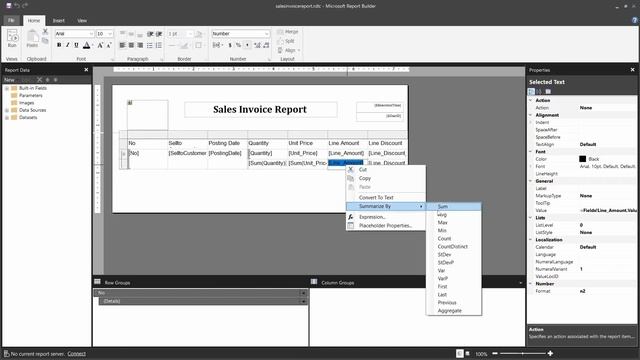The width and height of the screenshot is (640, 360).
Task: Delete item with Report Data X icon
Action: [x=39, y=80]
